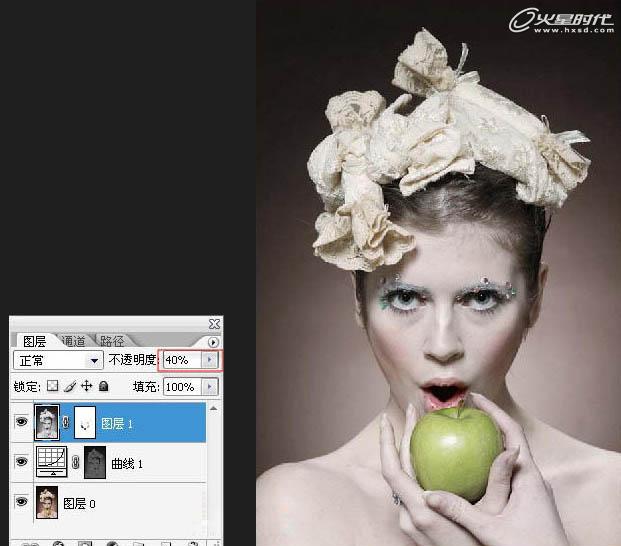Image resolution: width=621 pixels, height=546 pixels.
Task: Select the 图层 1 layer mask thumbnail
Action: [x=85, y=422]
